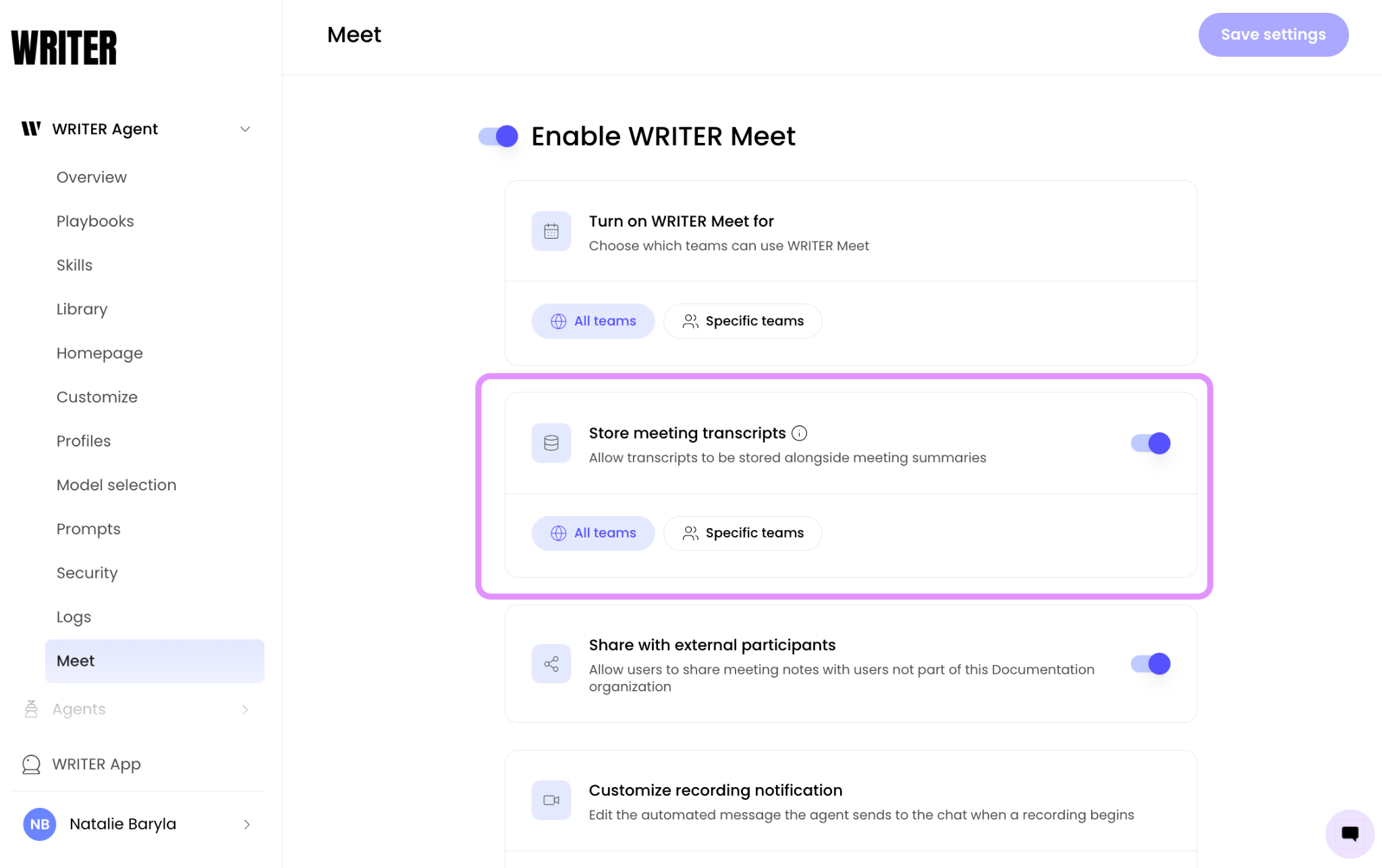Image resolution: width=1382 pixels, height=868 pixels.
Task: Open the Security menu item
Action: 87,573
